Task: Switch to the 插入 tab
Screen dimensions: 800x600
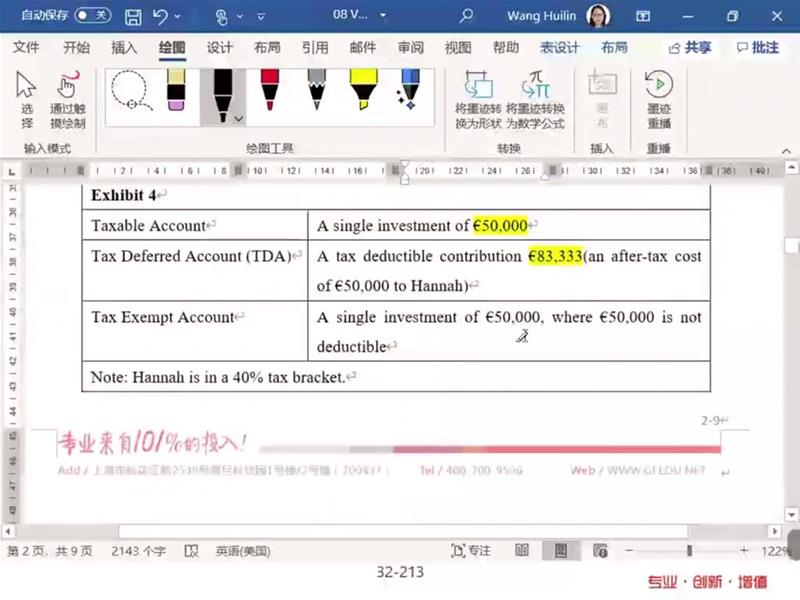Action: click(x=124, y=47)
